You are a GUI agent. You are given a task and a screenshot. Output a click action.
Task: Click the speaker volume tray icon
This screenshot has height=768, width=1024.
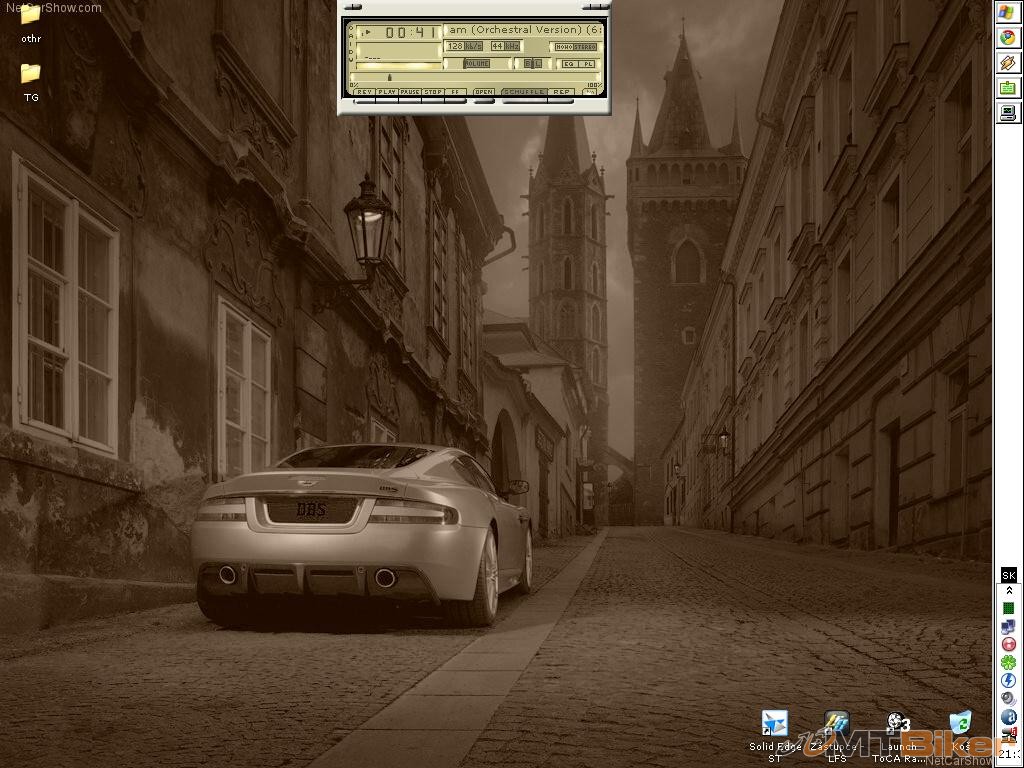(1008, 698)
